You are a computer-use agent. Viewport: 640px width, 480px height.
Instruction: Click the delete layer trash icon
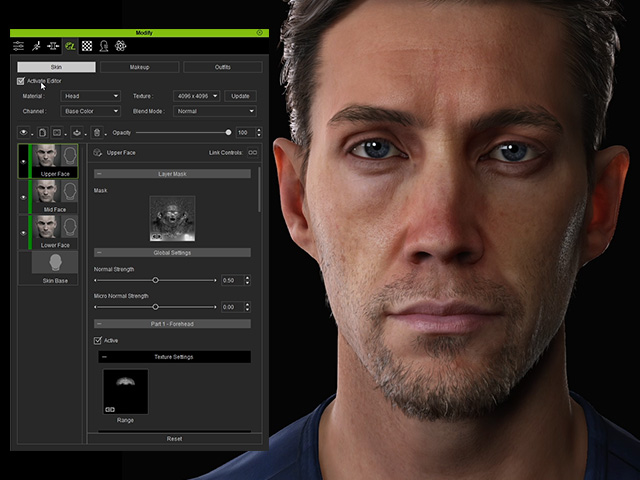(x=96, y=132)
